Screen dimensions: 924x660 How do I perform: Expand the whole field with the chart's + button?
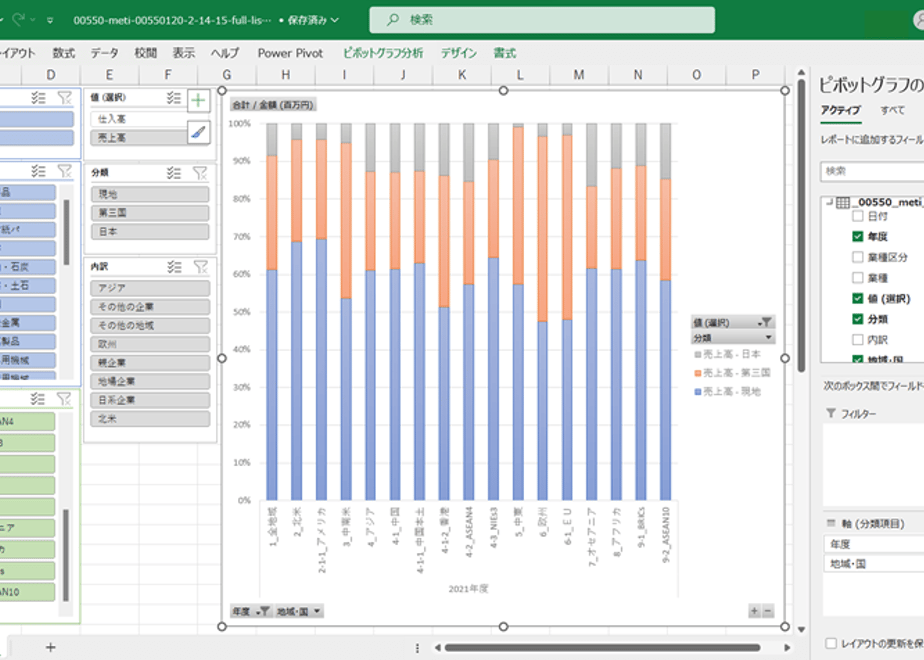(754, 611)
